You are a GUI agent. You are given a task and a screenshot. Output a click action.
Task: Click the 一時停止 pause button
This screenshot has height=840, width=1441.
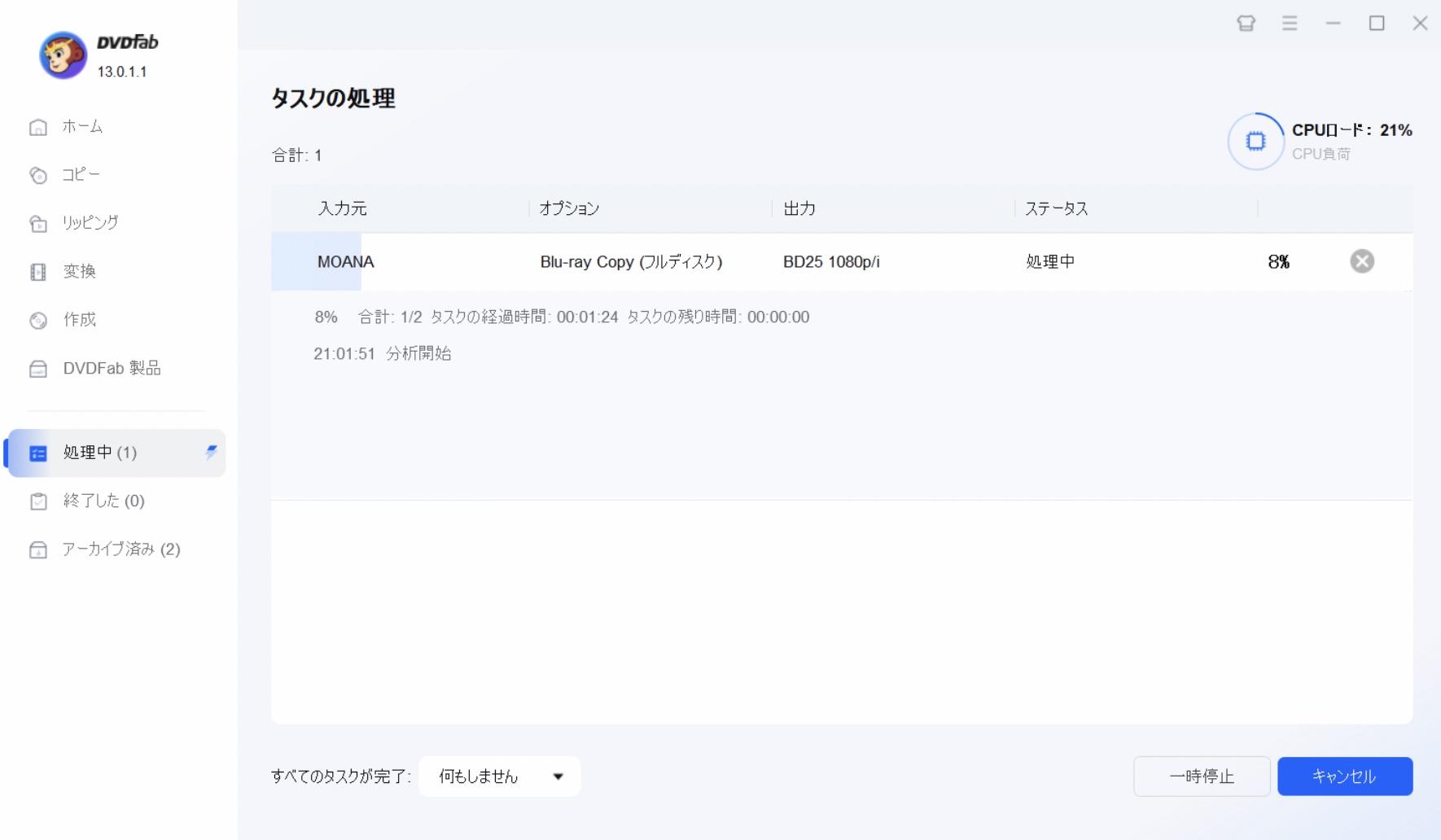tap(1202, 777)
